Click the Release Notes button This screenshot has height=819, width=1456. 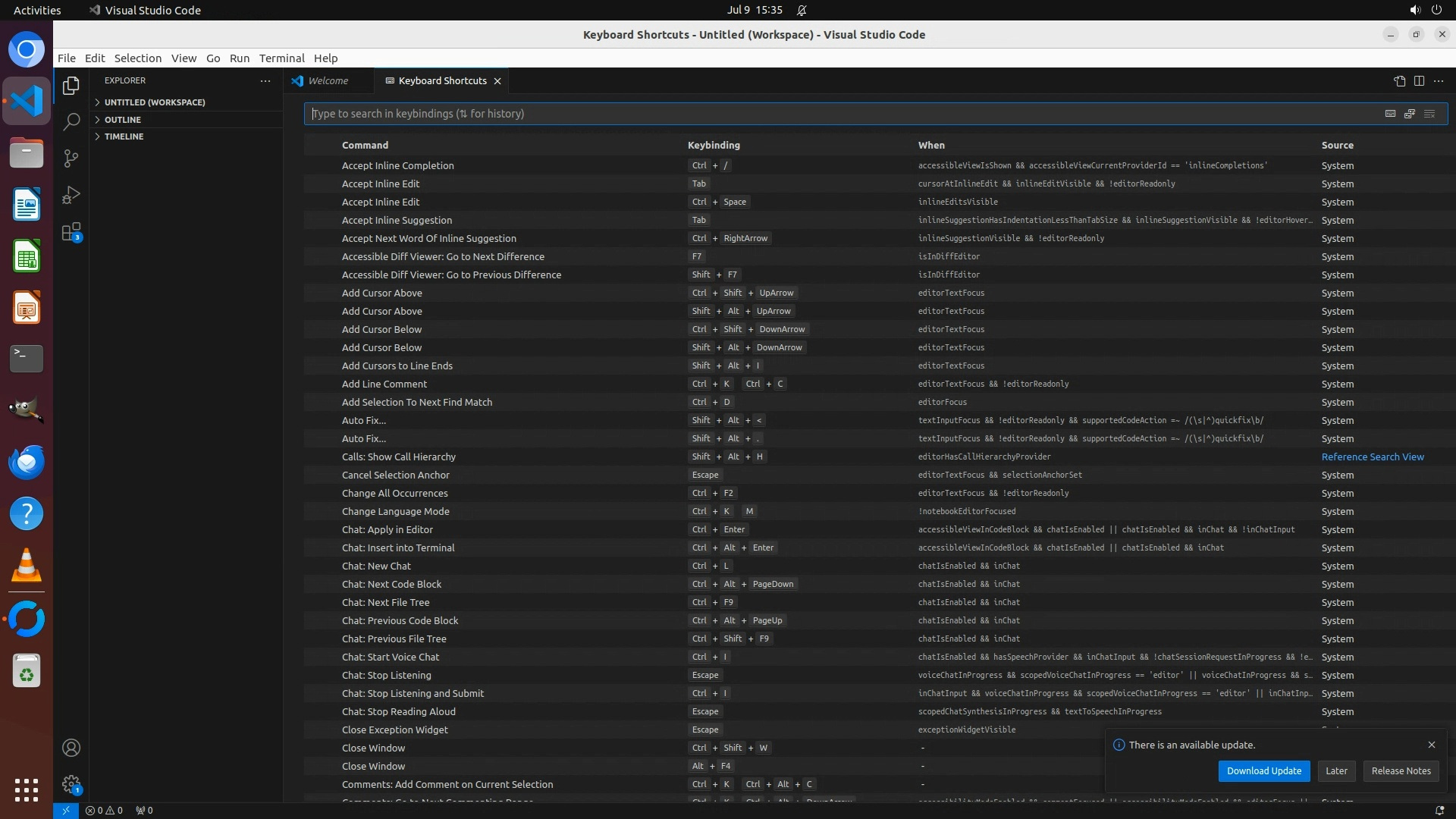[1401, 770]
